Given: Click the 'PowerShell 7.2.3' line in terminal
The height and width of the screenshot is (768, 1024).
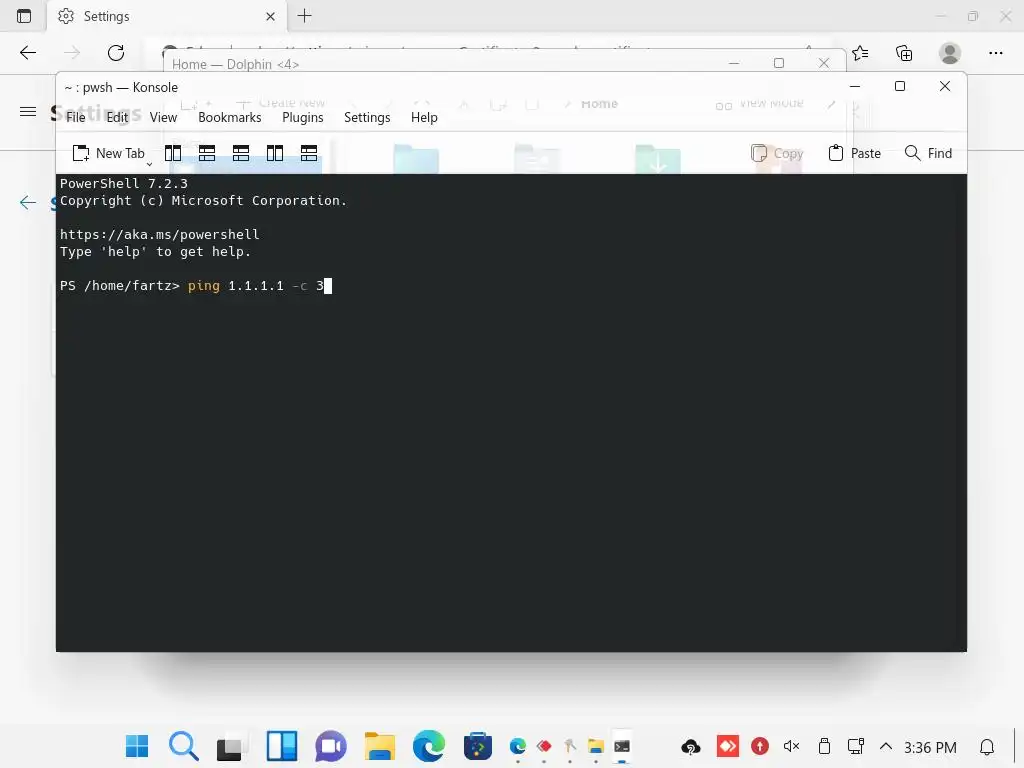Looking at the screenshot, I should click(x=123, y=184).
